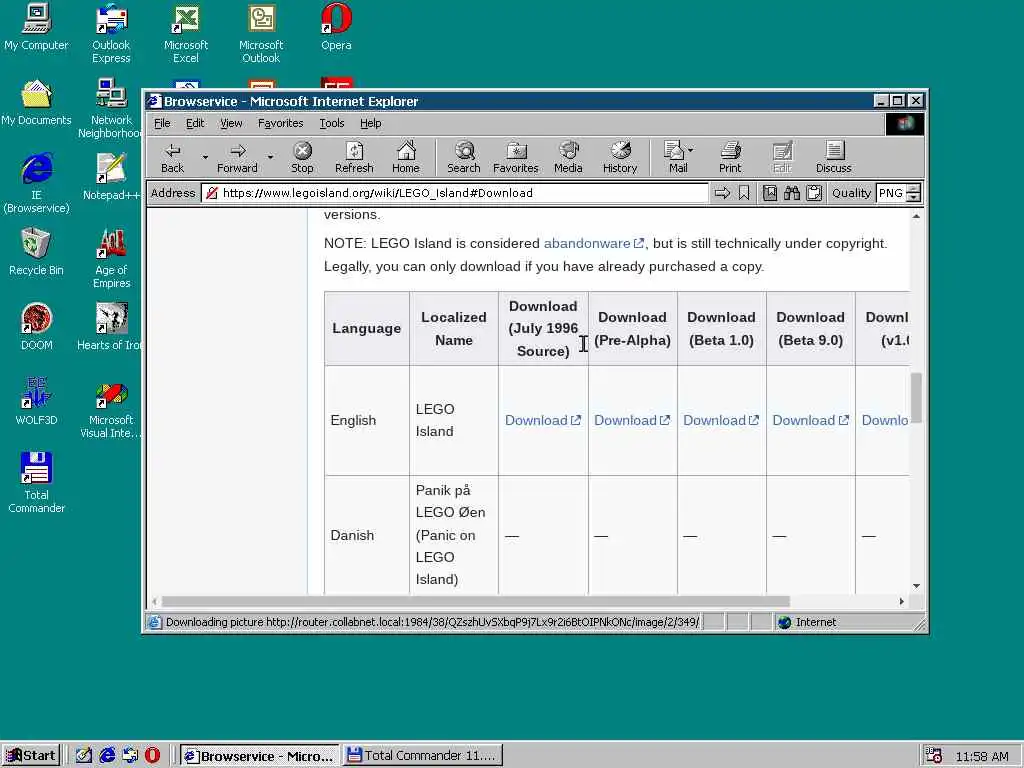Select the Opera desktop icon

tap(336, 27)
